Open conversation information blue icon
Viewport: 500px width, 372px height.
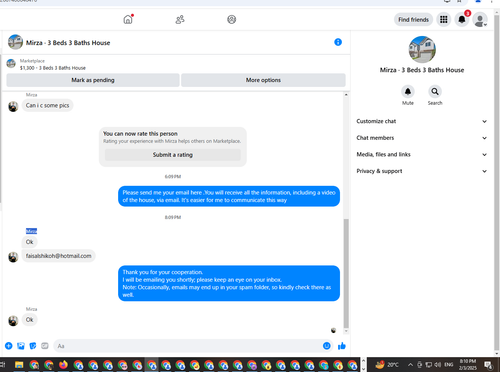(x=338, y=42)
